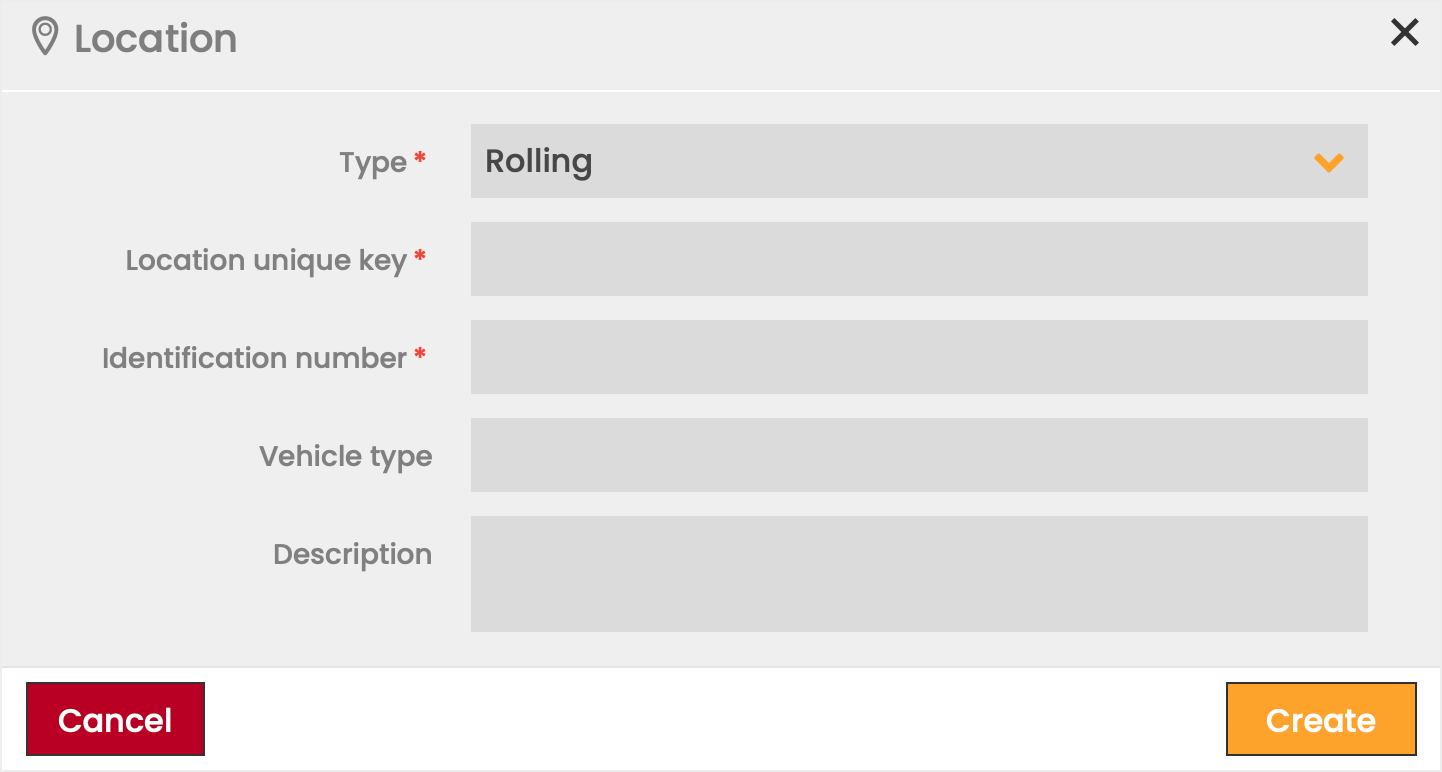The width and height of the screenshot is (1442, 772).
Task: Click the red asterisk beside Type
Action: (420, 158)
